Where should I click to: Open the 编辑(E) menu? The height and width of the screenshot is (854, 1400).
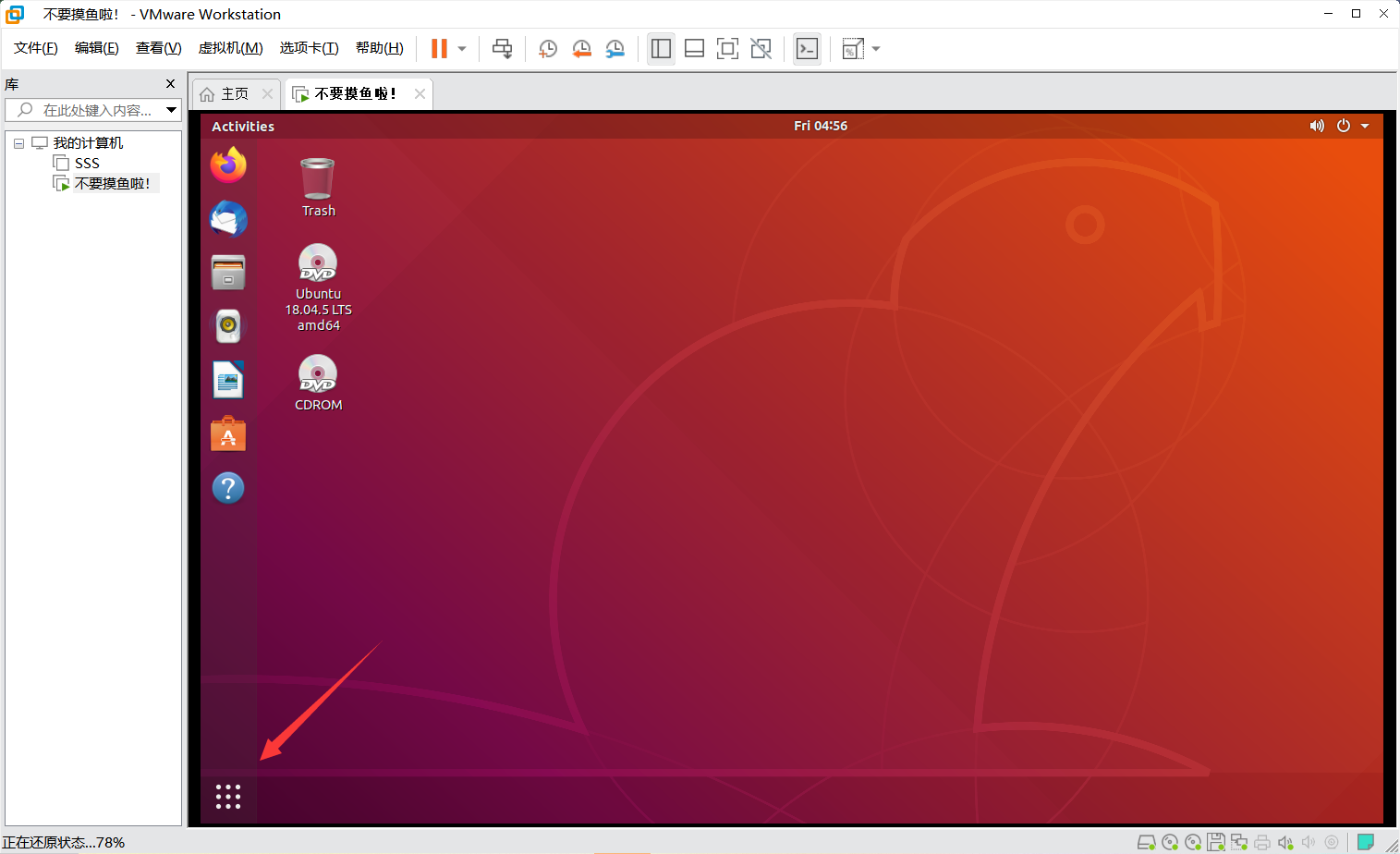point(97,48)
